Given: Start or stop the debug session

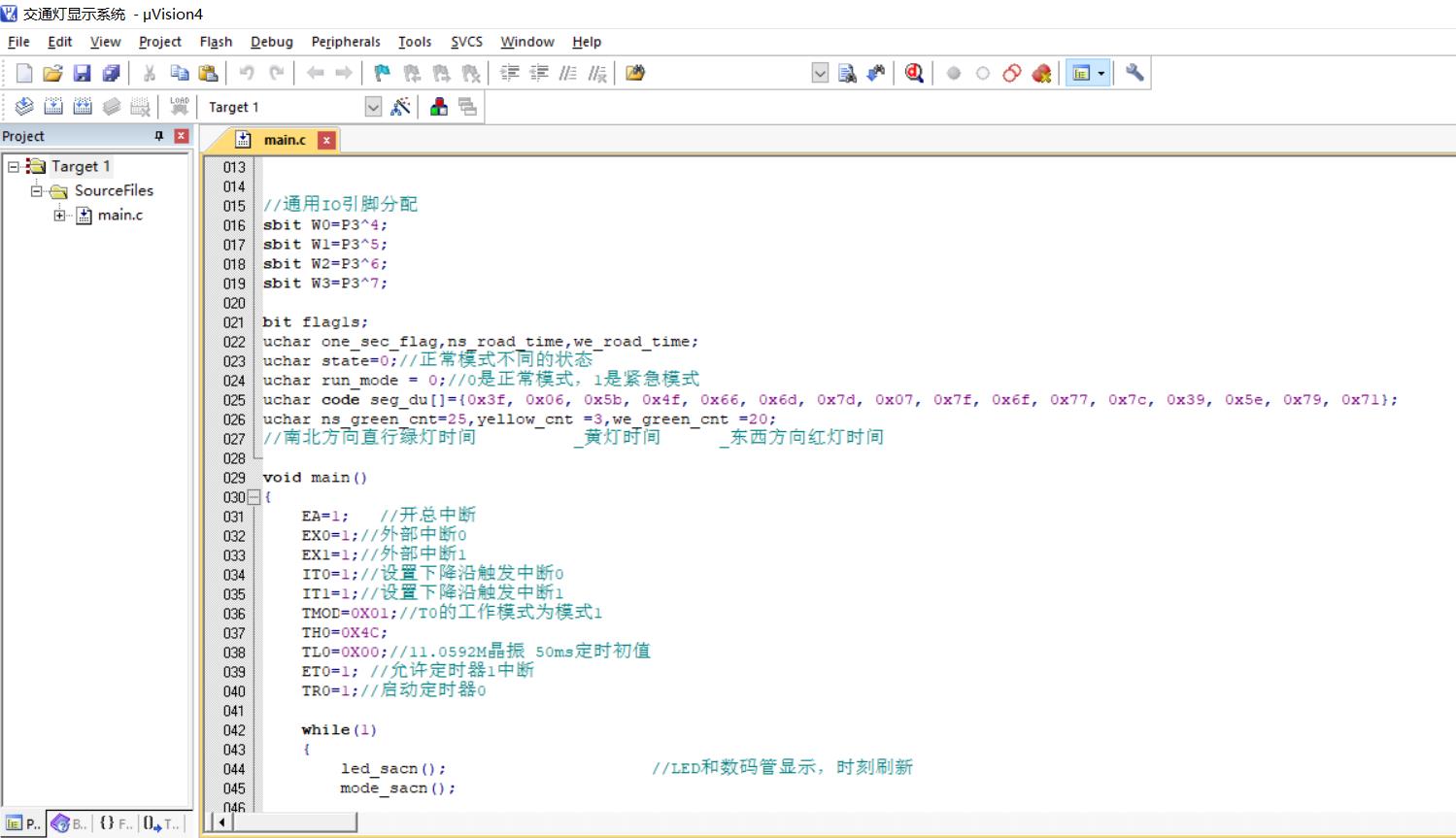Looking at the screenshot, I should [x=914, y=73].
